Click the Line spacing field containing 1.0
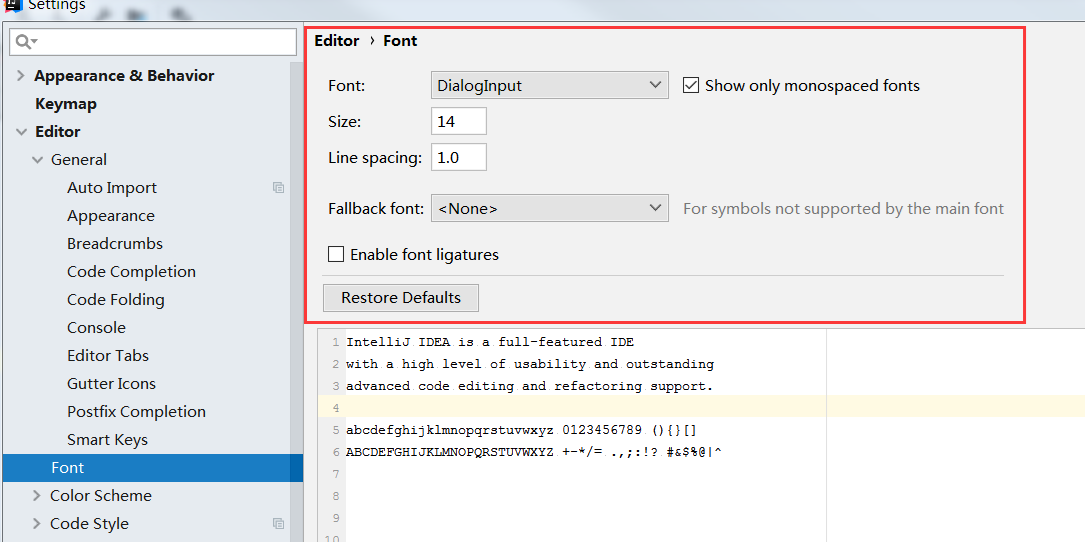Screen dimensions: 1085x542 pyautogui.click(x=458, y=157)
